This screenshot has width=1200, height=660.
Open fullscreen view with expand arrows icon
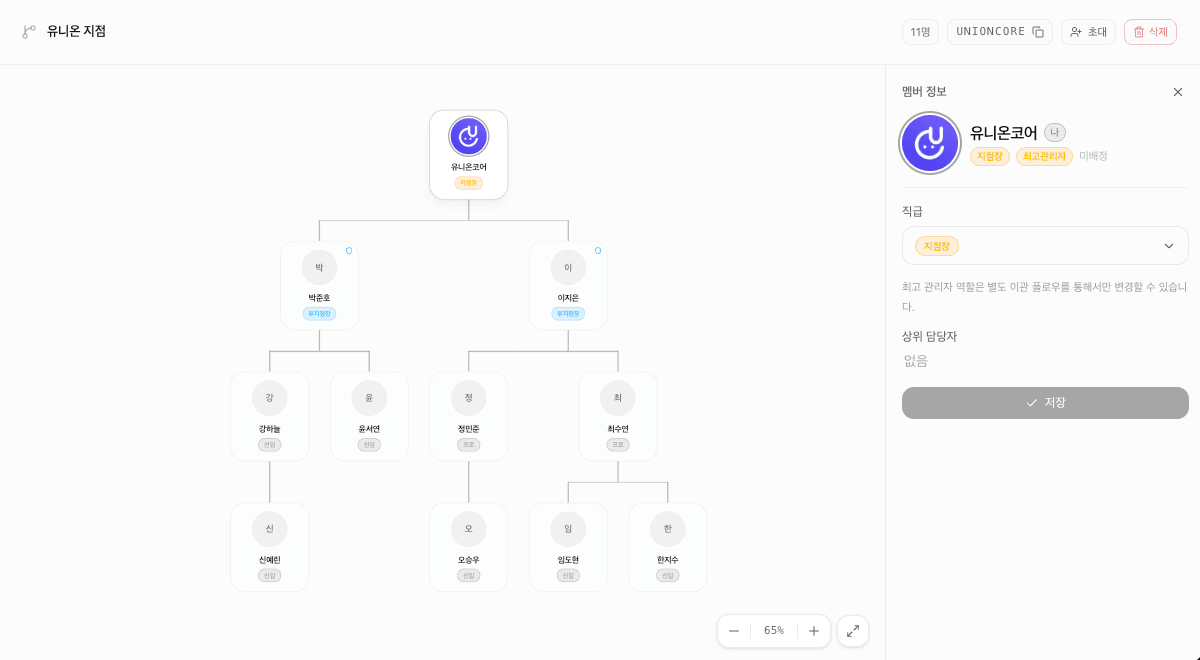(853, 631)
